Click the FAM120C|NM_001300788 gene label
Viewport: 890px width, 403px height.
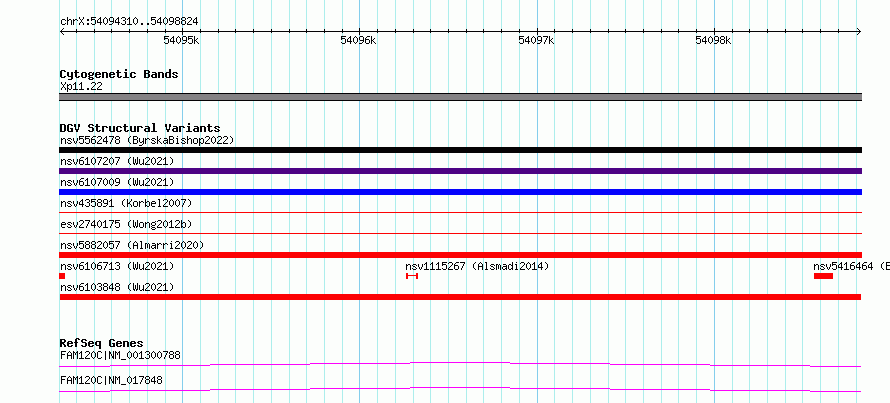pos(120,356)
